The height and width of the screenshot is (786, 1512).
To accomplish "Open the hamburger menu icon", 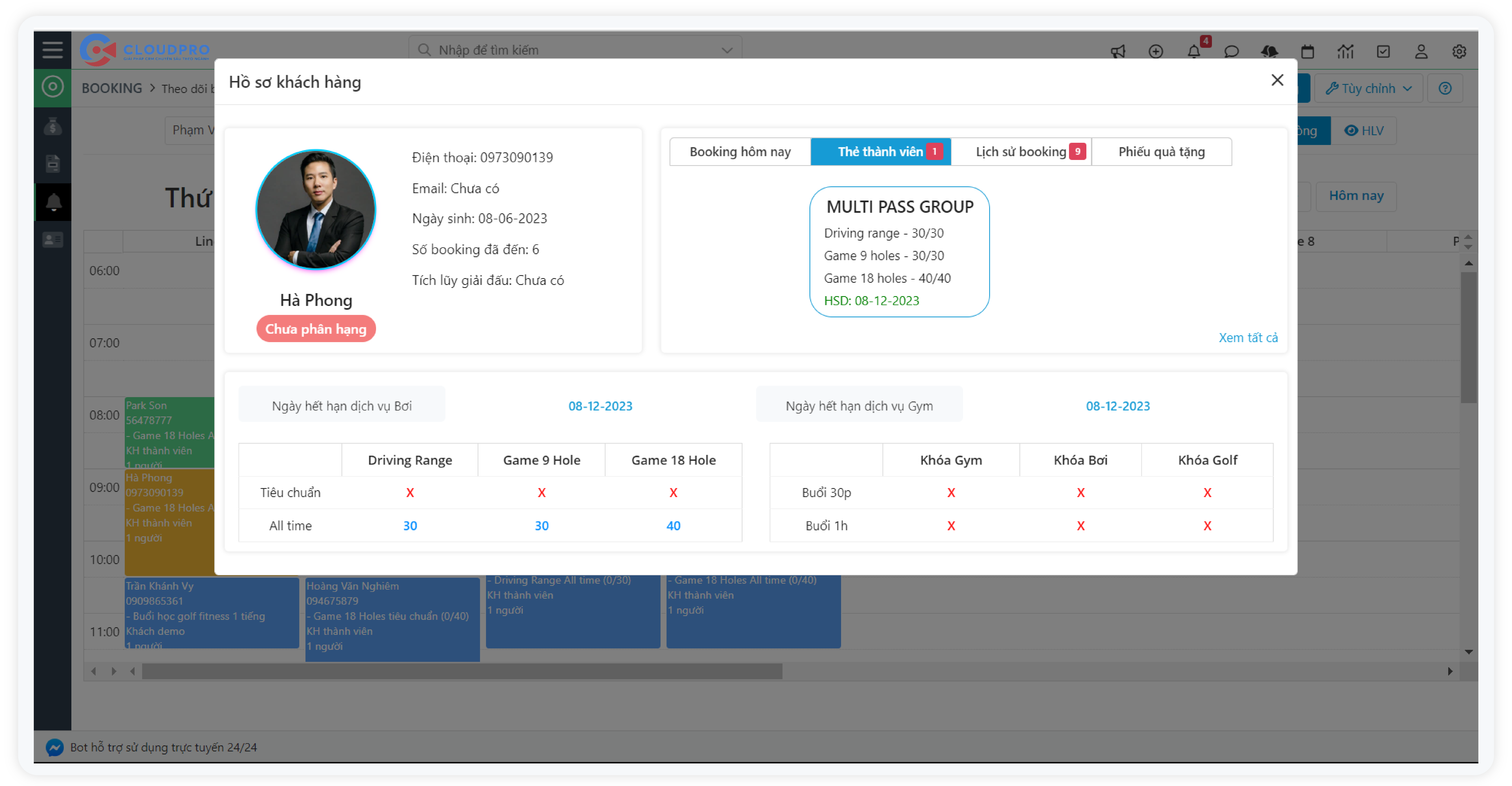I will [52, 50].
